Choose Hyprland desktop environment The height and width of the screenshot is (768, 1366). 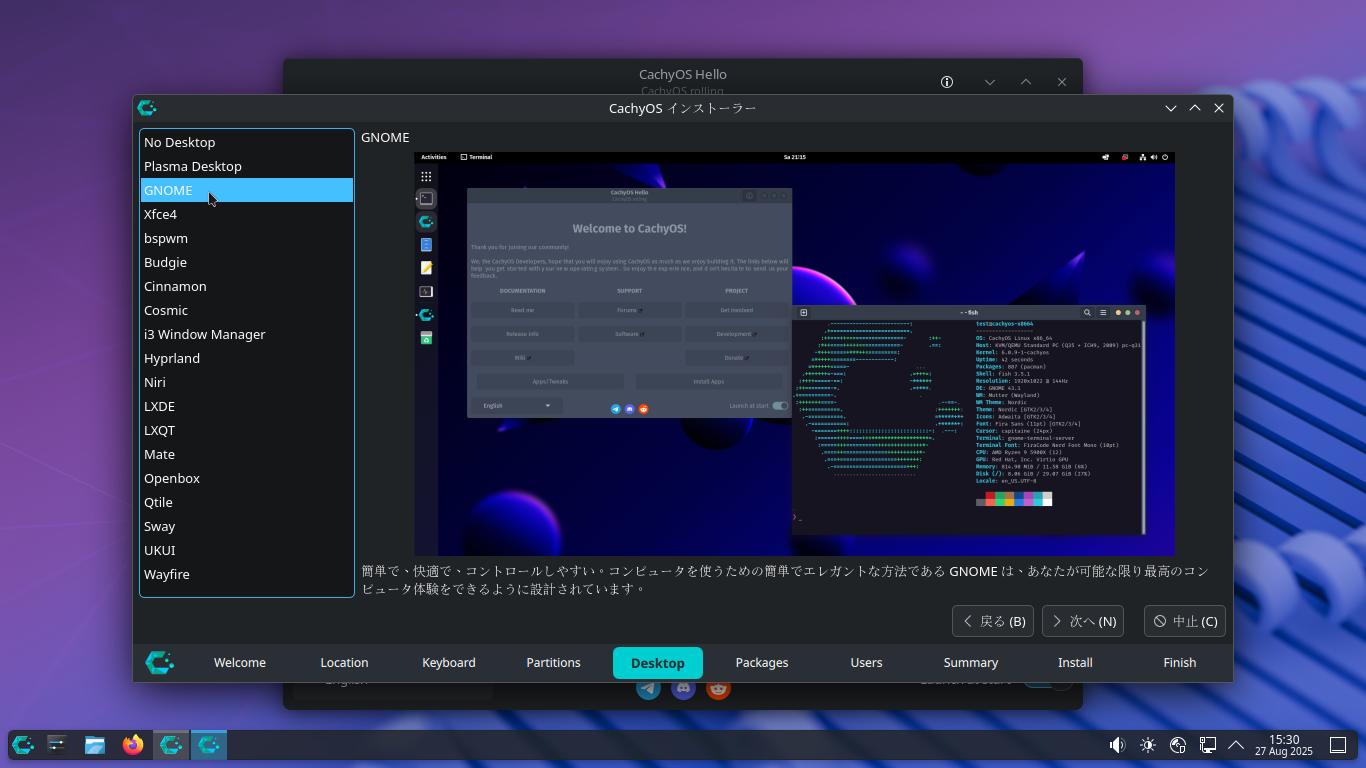172,358
